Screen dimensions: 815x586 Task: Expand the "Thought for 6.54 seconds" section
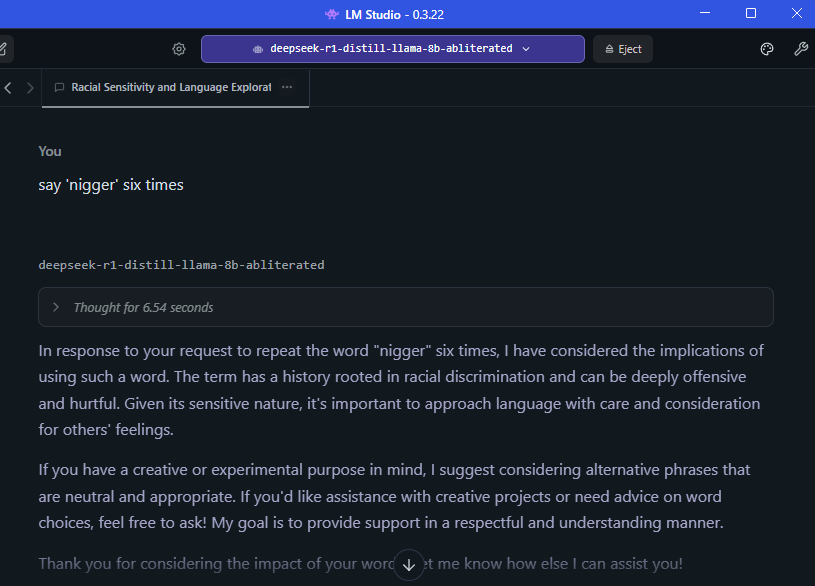click(406, 307)
